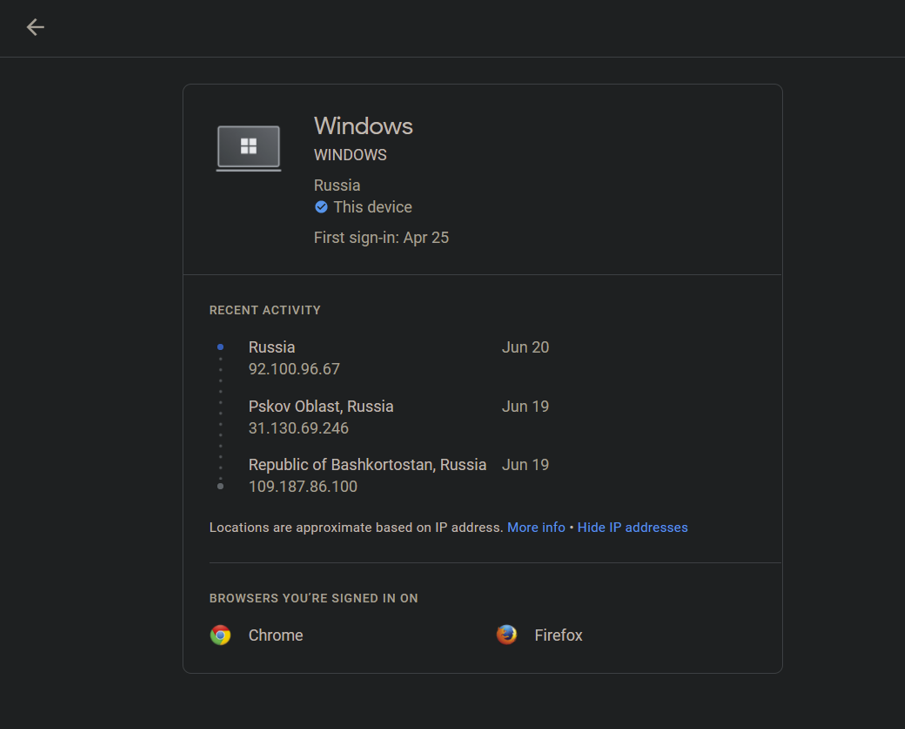The image size is (905, 729).
Task: Open the More info link
Action: (x=536, y=528)
